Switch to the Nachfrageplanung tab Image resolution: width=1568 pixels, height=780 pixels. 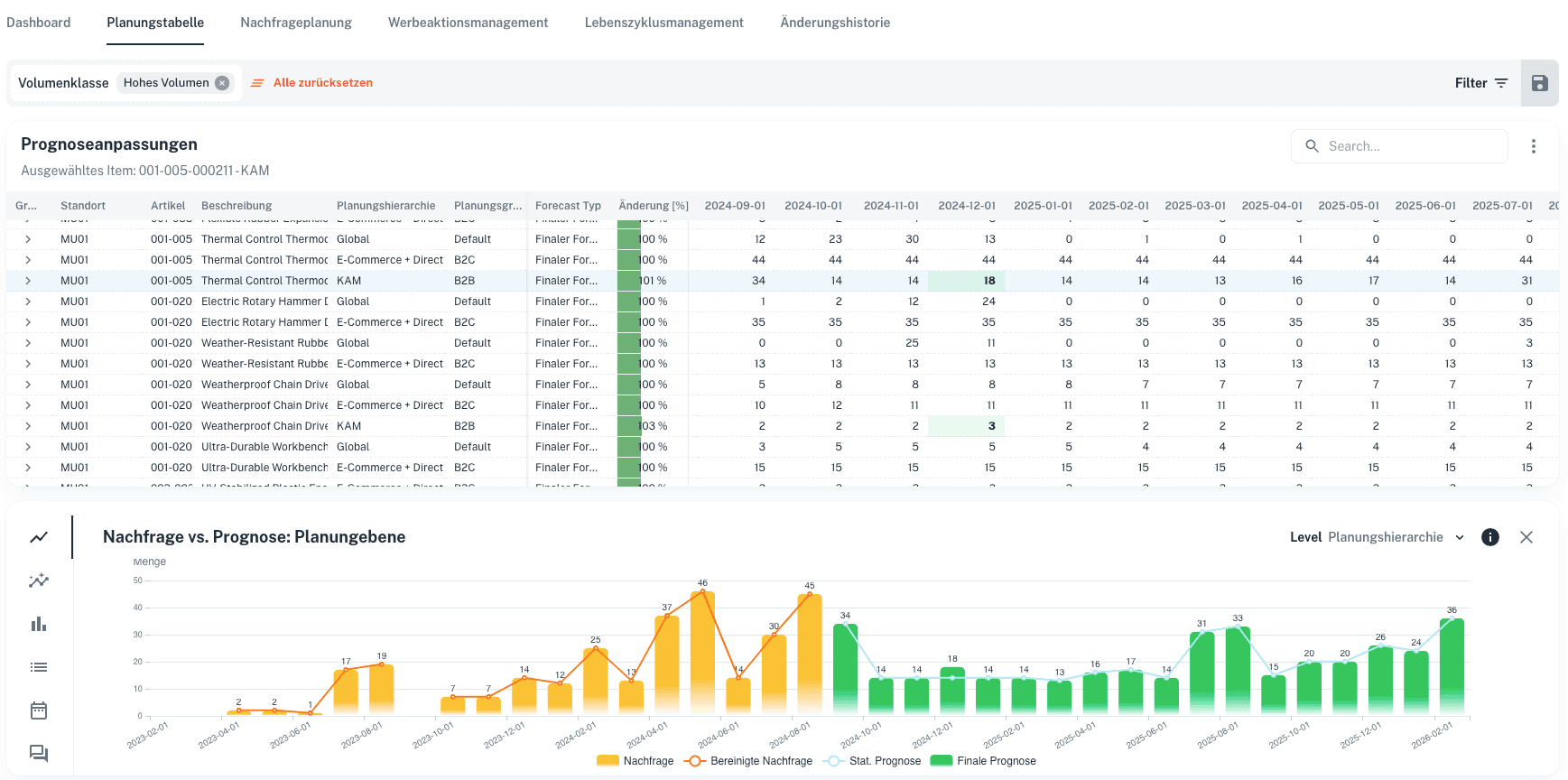coord(296,23)
